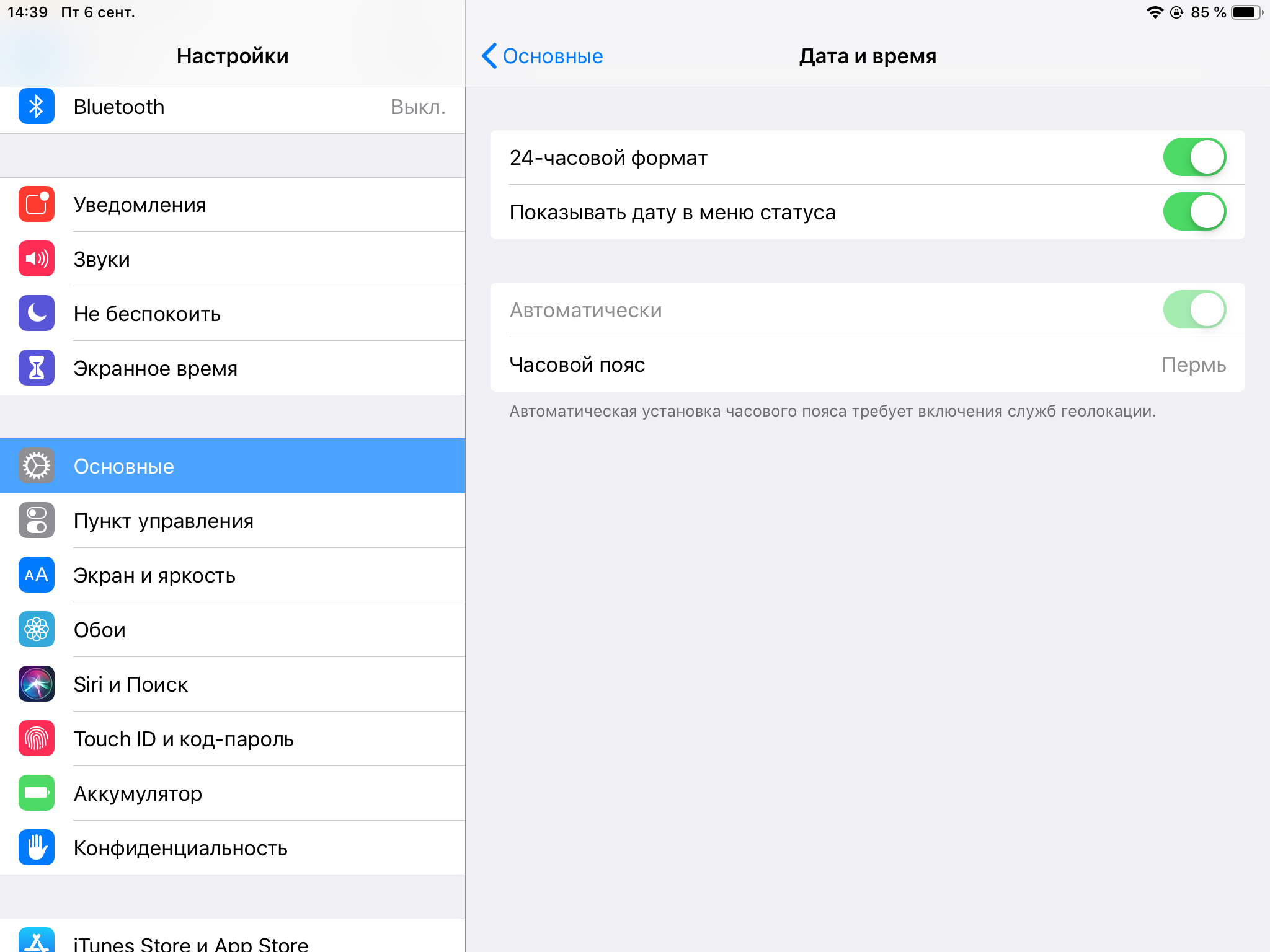Screen dimensions: 1270x952
Task: Tap the 85 % battery percentage
Action: (1208, 12)
